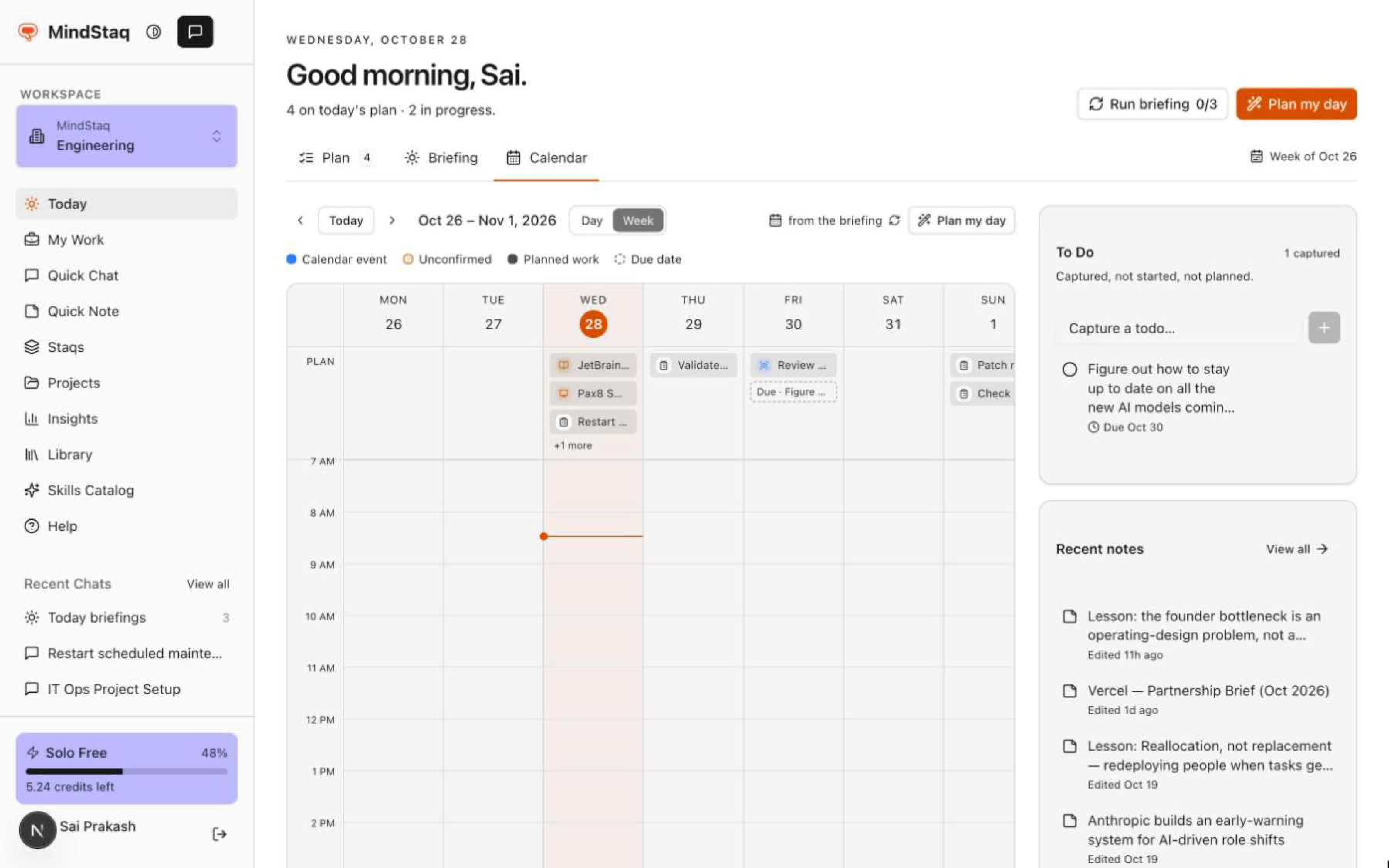Switch to the Briefing tab
This screenshot has width=1389, height=868.
click(441, 157)
